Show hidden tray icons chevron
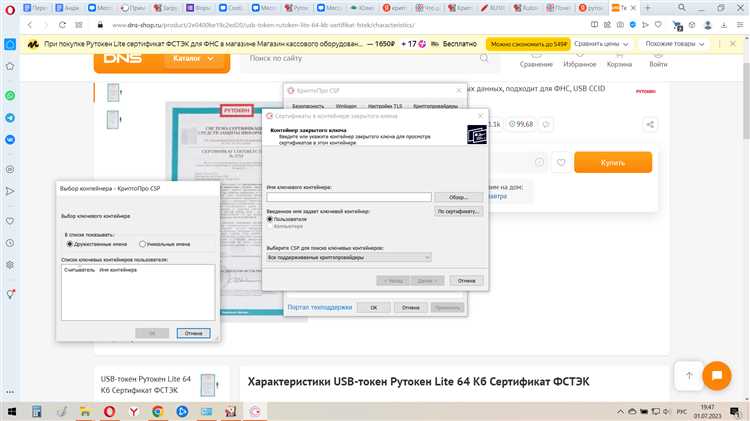This screenshot has width=750, height=421. tap(620, 411)
